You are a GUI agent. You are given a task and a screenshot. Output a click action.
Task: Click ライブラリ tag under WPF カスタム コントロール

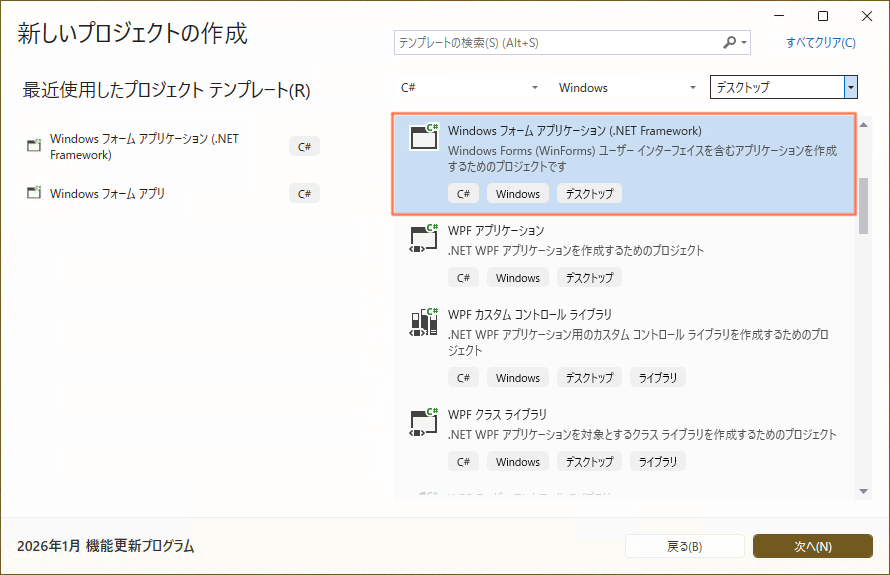pos(657,377)
